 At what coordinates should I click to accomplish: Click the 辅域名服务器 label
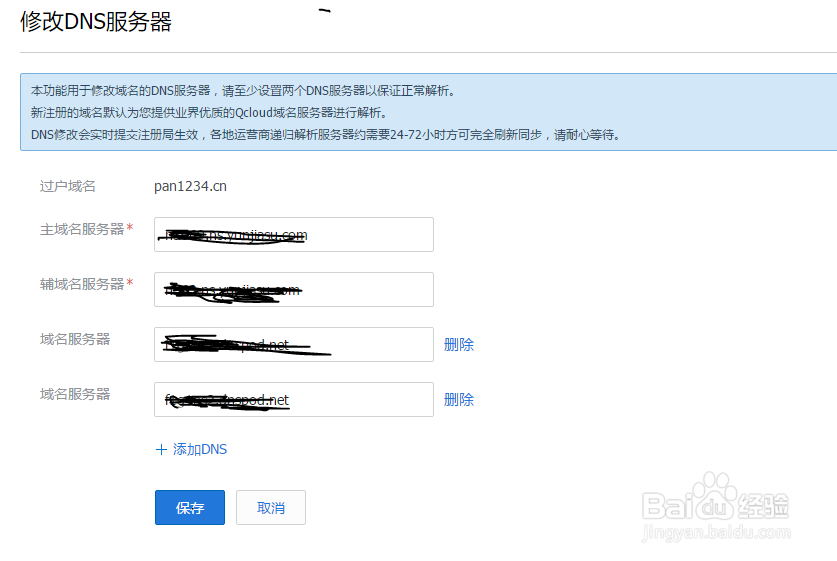point(81,284)
